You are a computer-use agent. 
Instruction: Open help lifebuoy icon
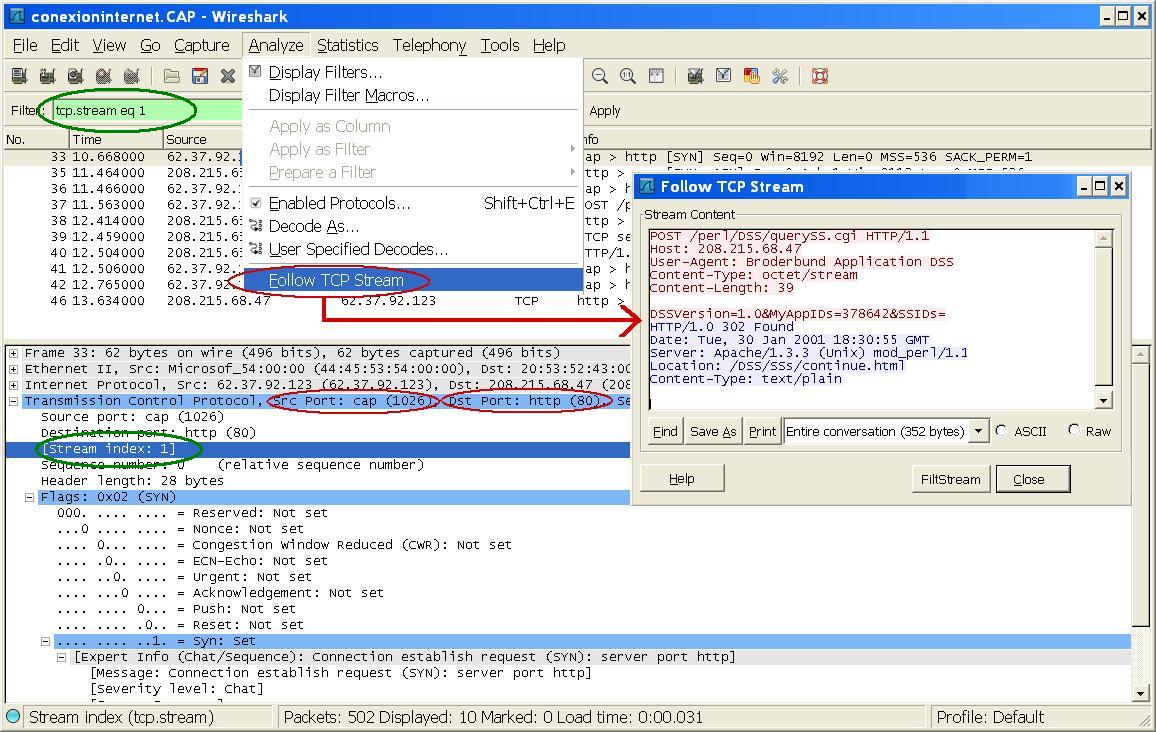pyautogui.click(x=820, y=76)
